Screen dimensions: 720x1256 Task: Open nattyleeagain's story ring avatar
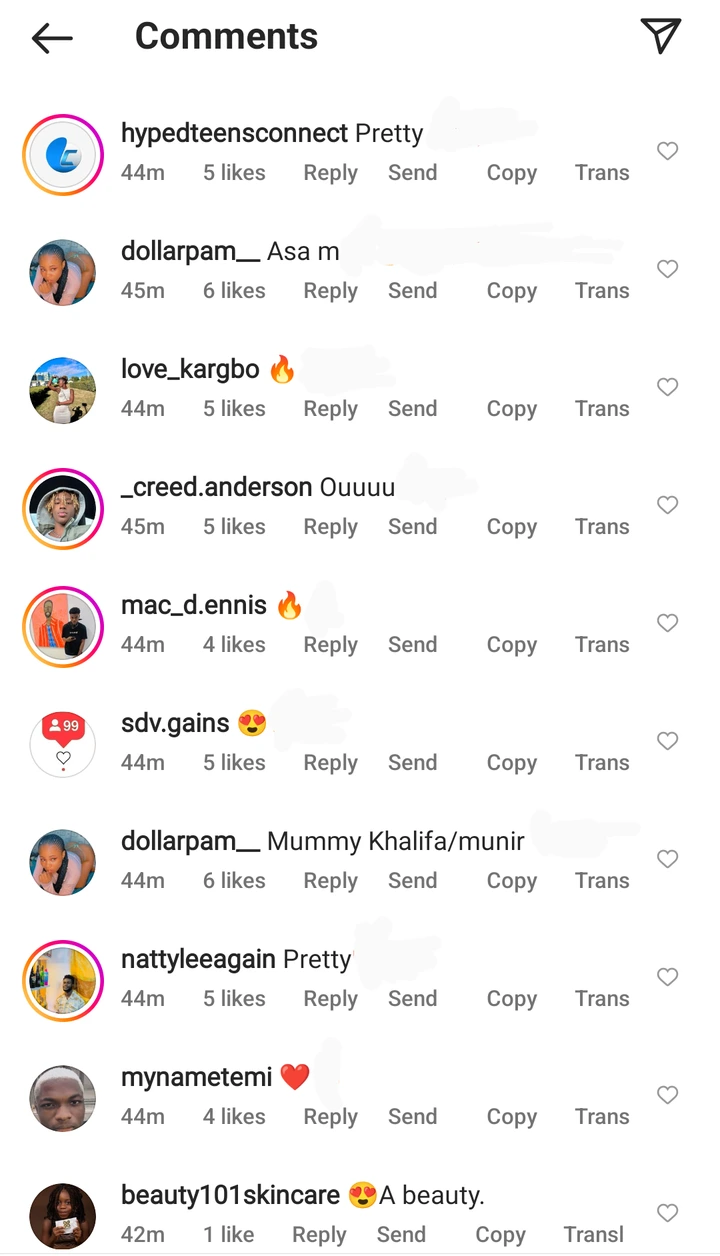click(x=63, y=980)
